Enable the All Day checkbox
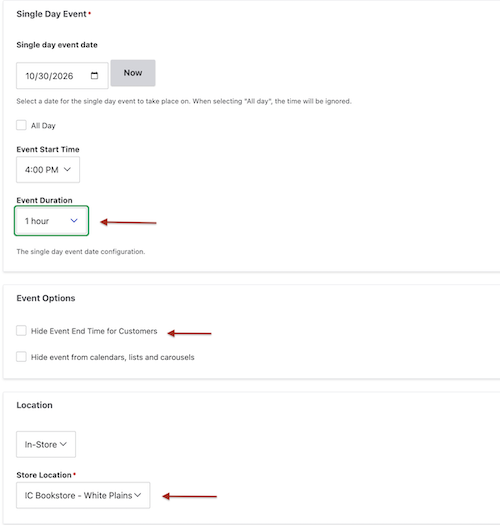Image resolution: width=500 pixels, height=525 pixels. tap(21, 125)
